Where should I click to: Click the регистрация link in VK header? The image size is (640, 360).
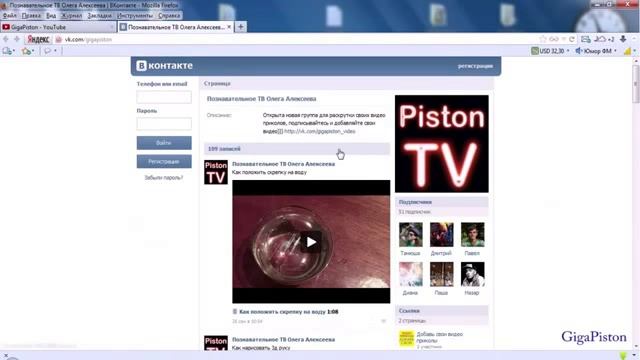click(475, 66)
